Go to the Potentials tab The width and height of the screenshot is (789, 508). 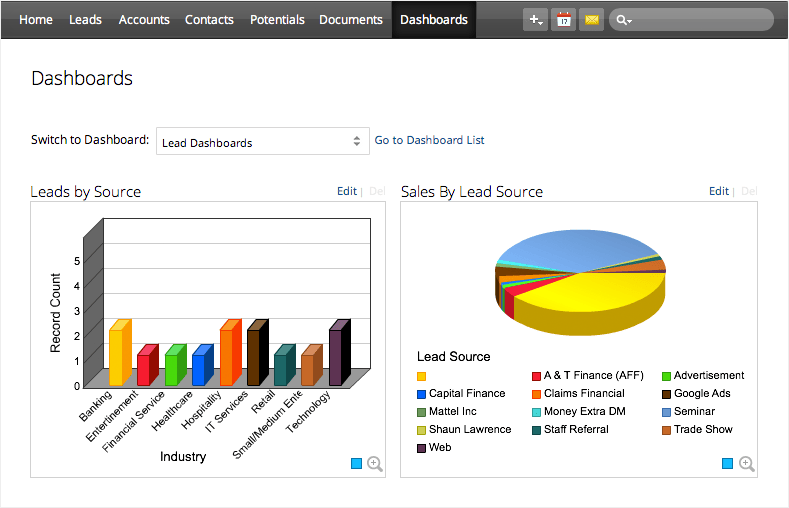[x=277, y=20]
